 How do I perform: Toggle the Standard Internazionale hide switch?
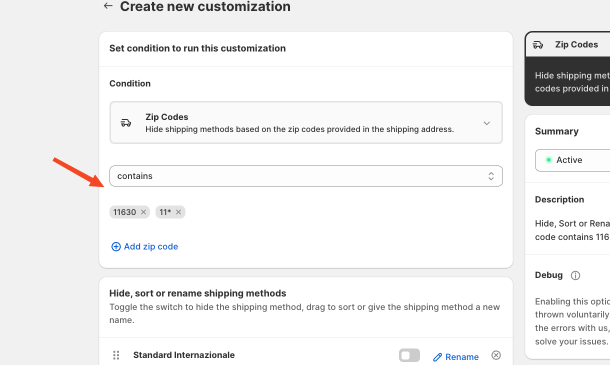pyautogui.click(x=409, y=355)
